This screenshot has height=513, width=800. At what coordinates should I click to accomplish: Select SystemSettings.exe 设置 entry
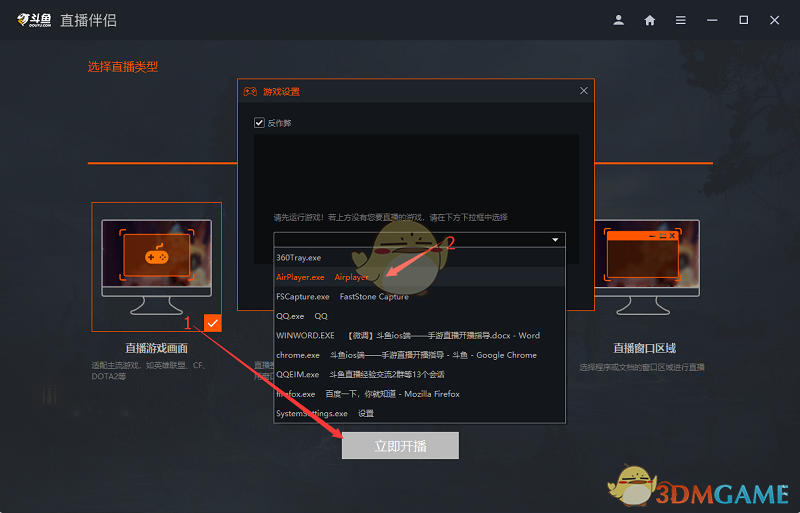coord(419,413)
